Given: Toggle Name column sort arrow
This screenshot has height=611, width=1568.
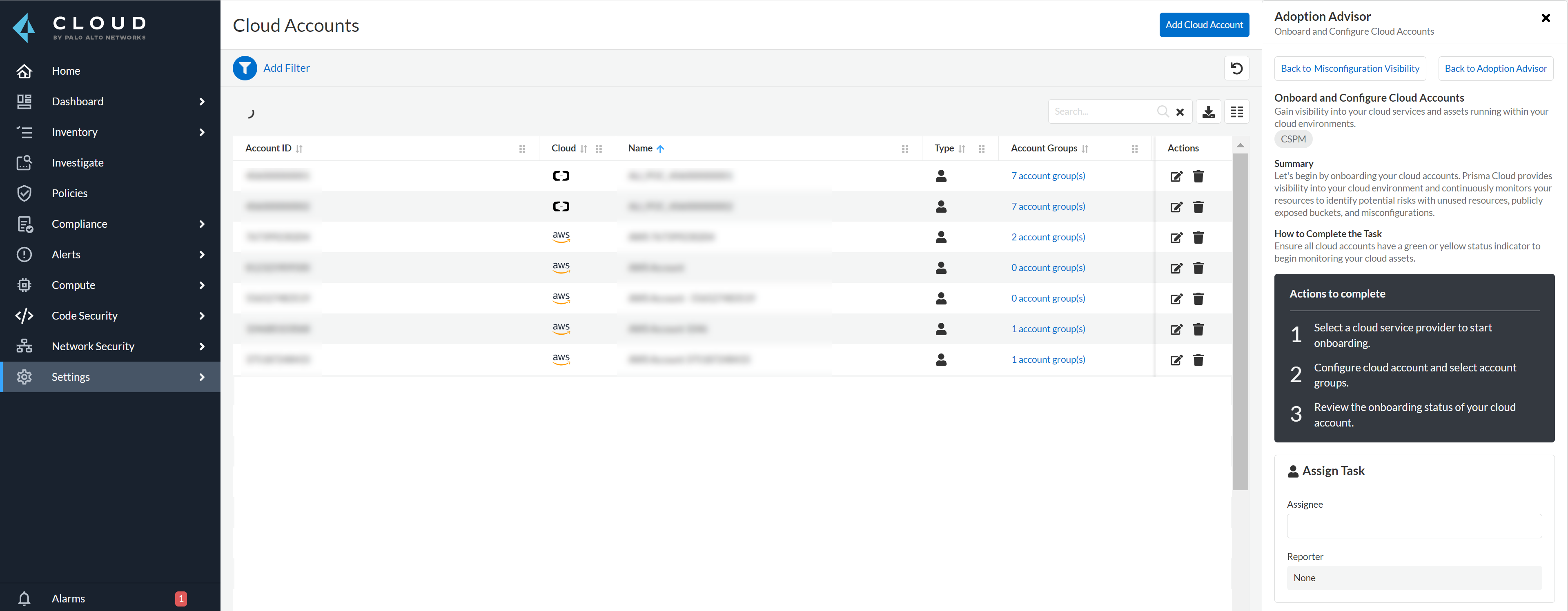Looking at the screenshot, I should (x=660, y=149).
